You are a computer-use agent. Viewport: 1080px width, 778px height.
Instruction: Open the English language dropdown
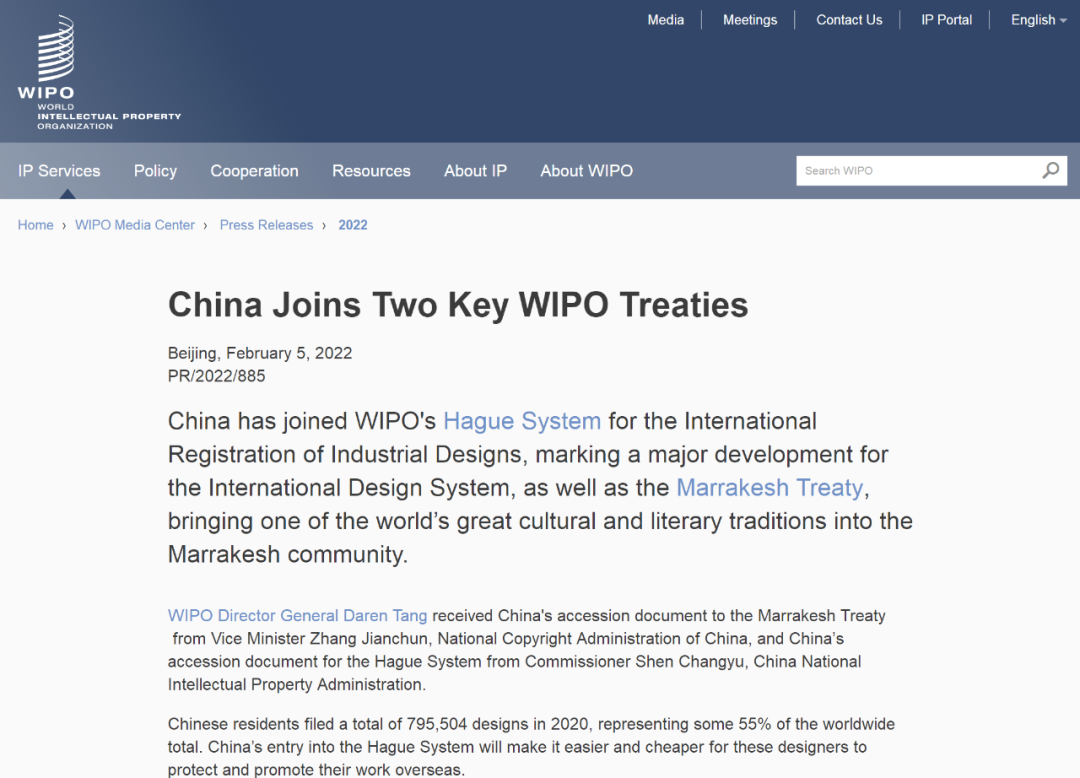click(1039, 20)
